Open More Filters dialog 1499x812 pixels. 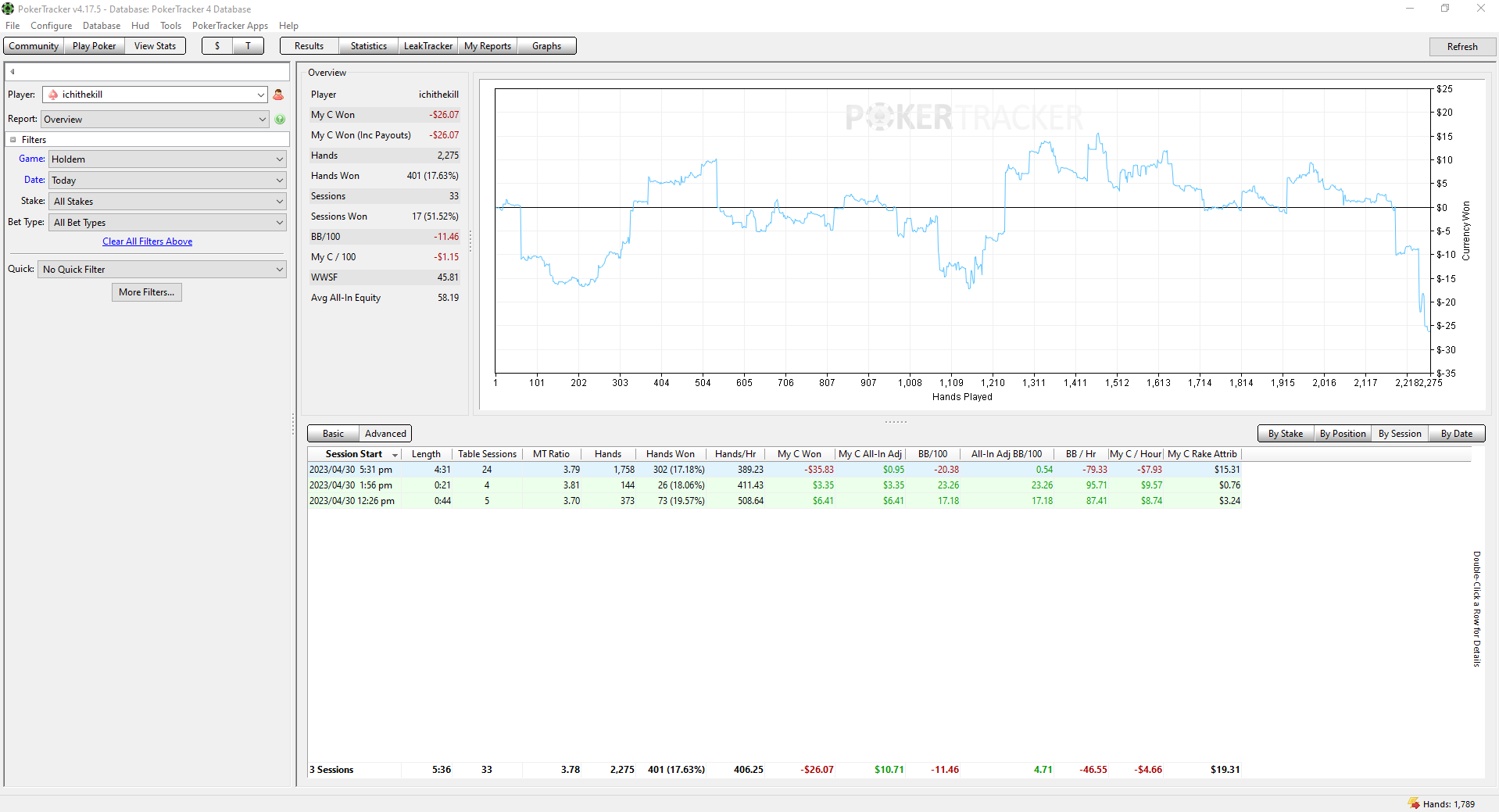146,292
